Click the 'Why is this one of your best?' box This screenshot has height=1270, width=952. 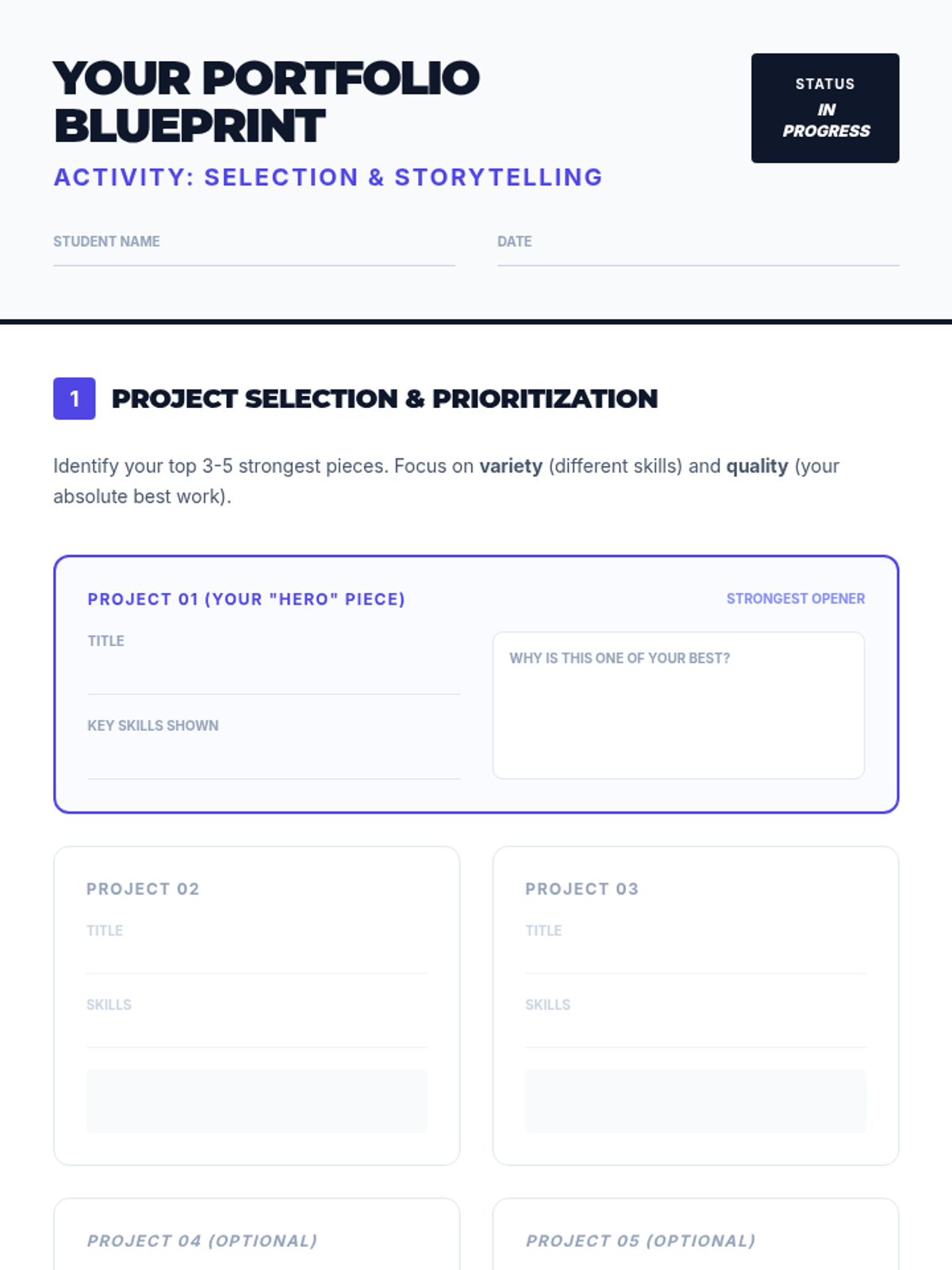coord(678,706)
